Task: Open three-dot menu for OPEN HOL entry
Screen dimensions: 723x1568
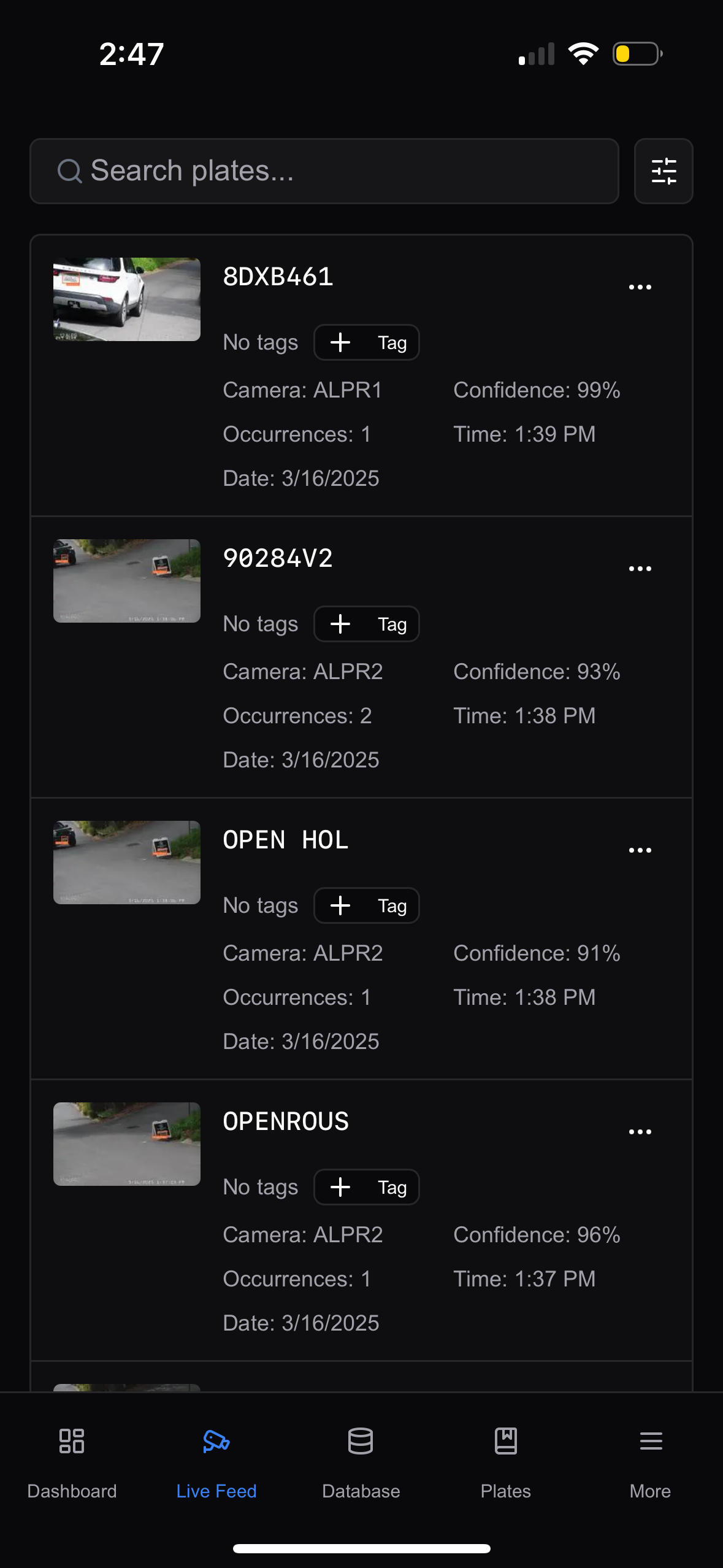Action: pyautogui.click(x=640, y=850)
